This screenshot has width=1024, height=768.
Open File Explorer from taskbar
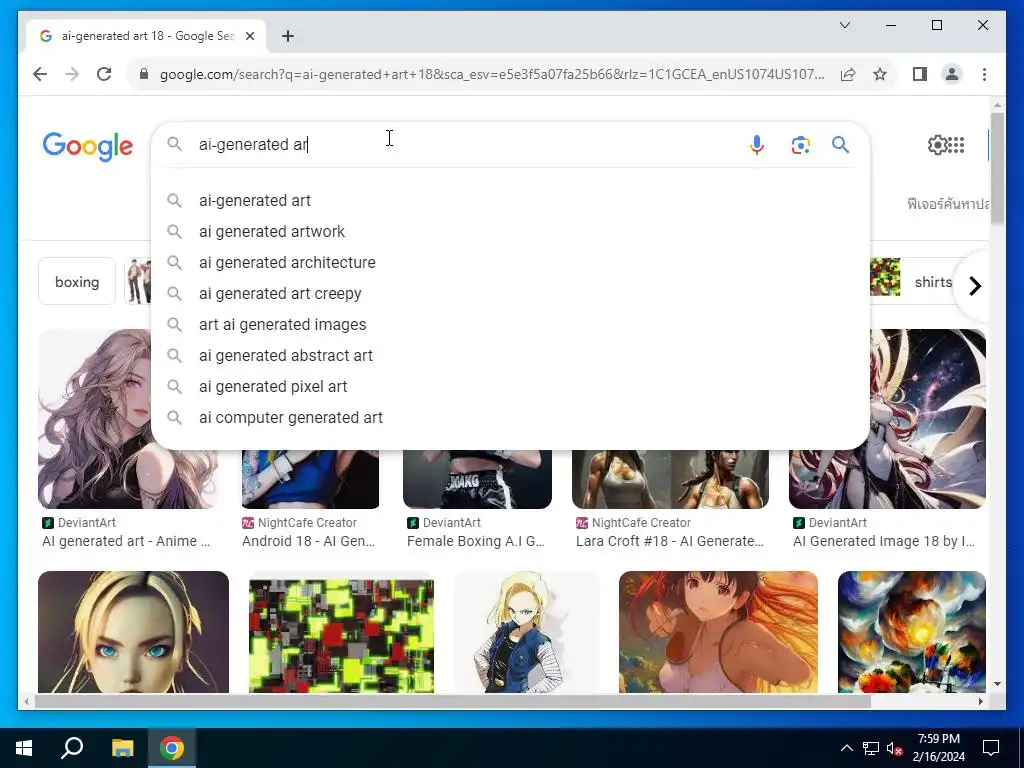(122, 748)
